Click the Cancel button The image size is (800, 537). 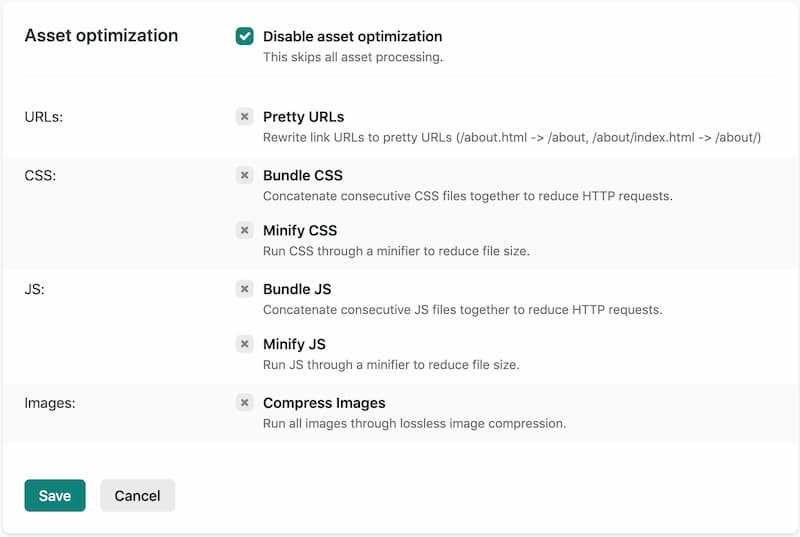pyautogui.click(x=137, y=496)
